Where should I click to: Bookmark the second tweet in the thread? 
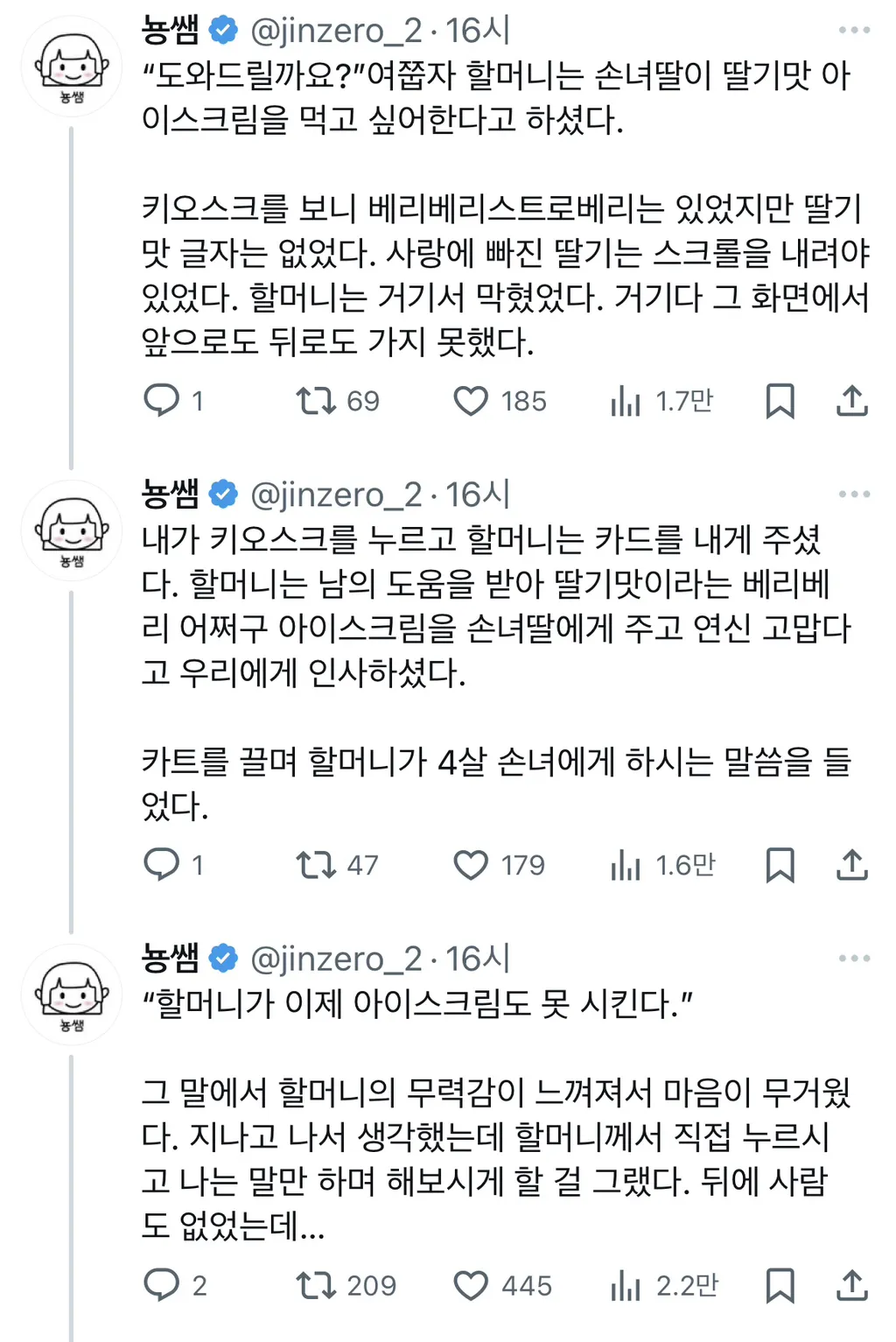point(780,865)
